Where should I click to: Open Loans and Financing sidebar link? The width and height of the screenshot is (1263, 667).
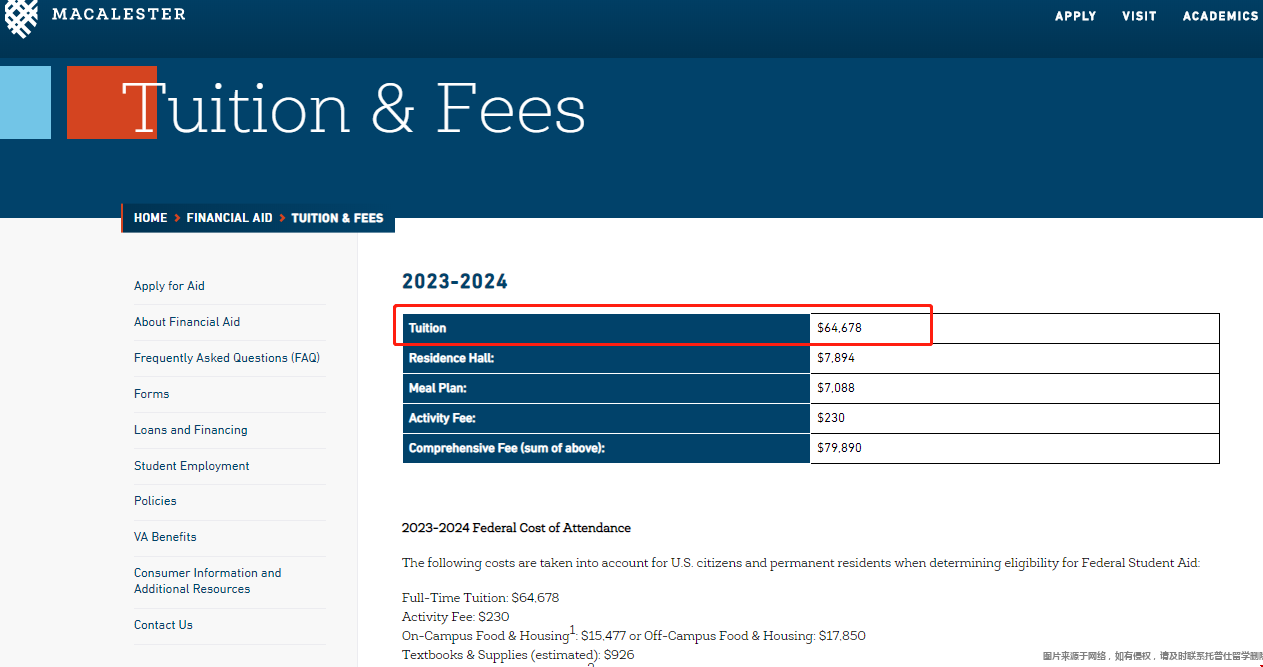pyautogui.click(x=191, y=430)
